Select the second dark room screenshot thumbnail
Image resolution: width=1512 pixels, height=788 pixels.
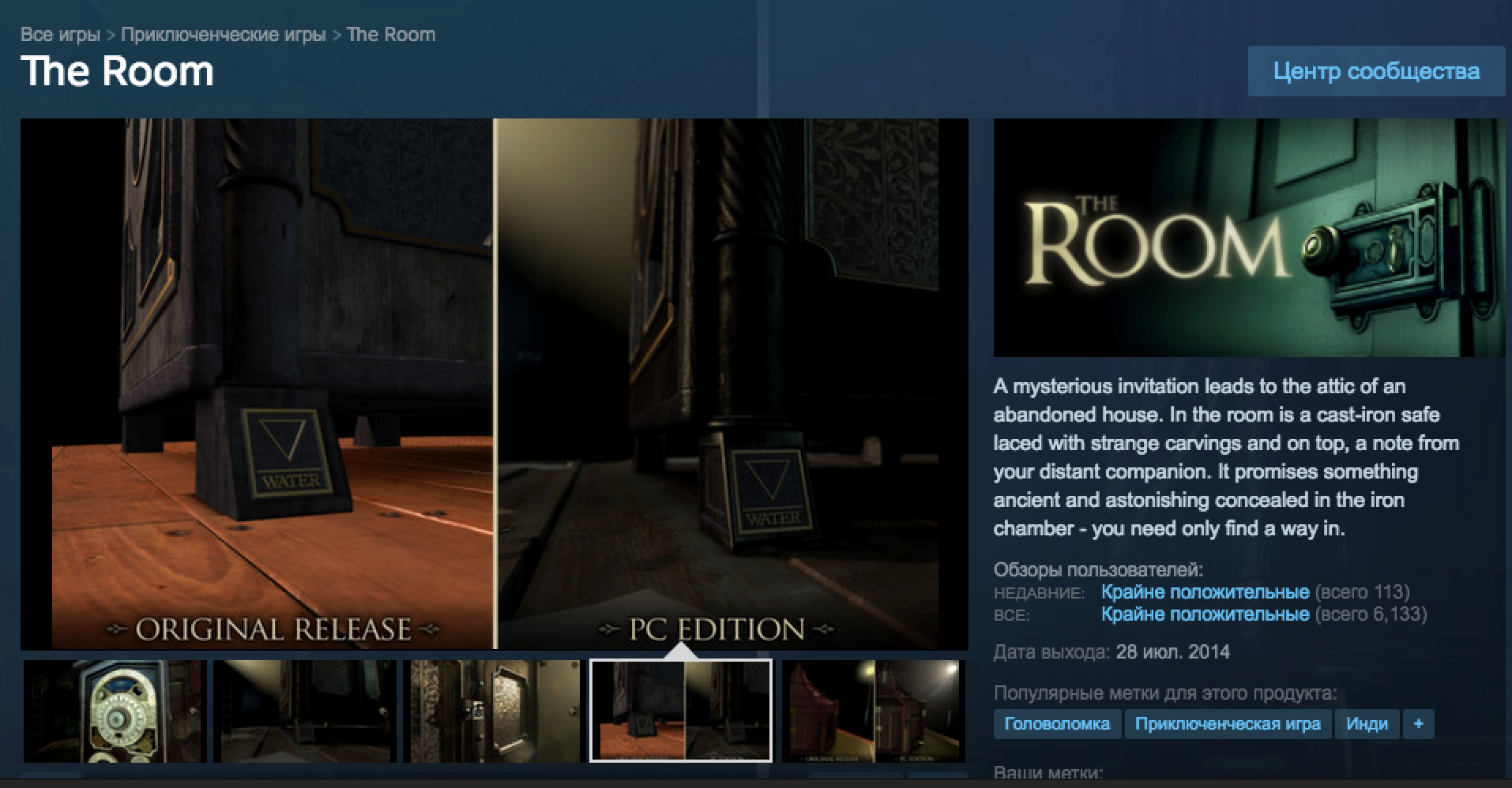305,711
